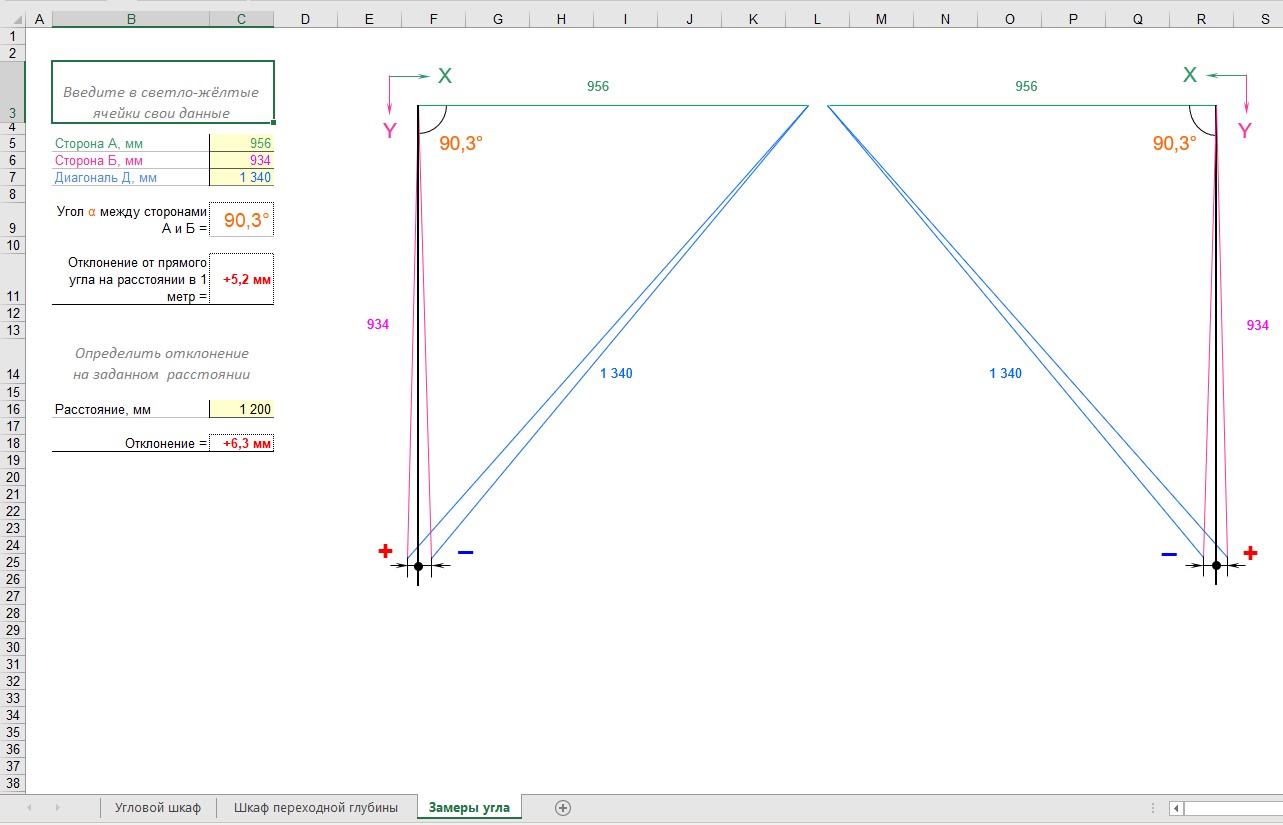This screenshot has height=825, width=1283.
Task: Click the left diagram magenta 934 label
Action: [x=378, y=324]
